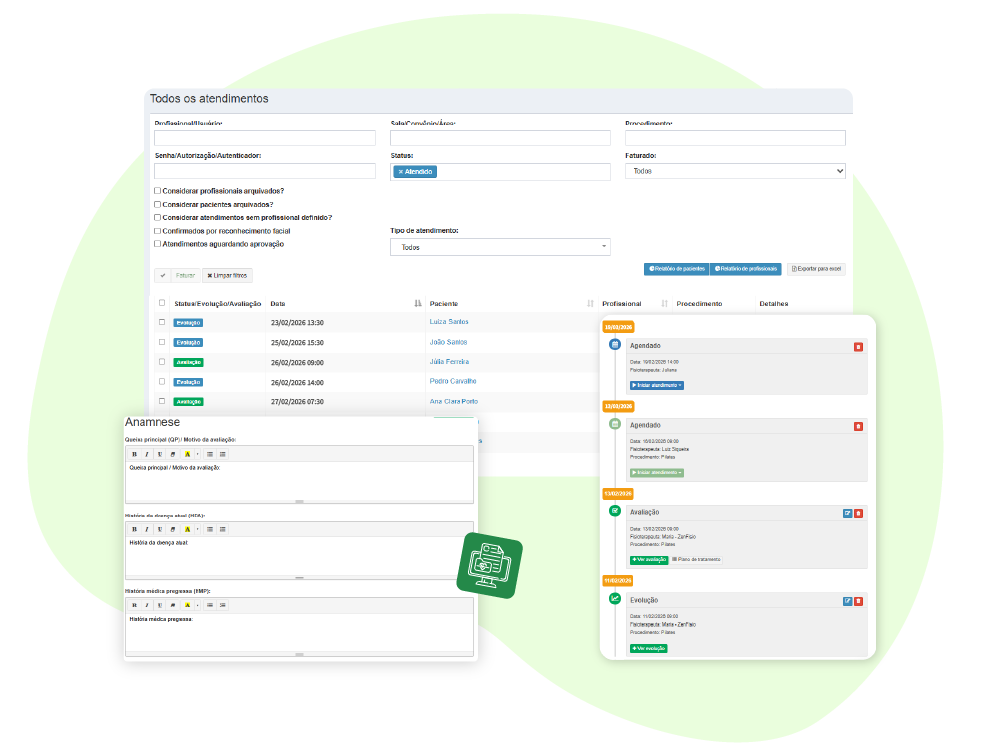Open patient link Júlia Ferreira
Screen dimensions: 1000x750
pyautogui.click(x=449, y=362)
